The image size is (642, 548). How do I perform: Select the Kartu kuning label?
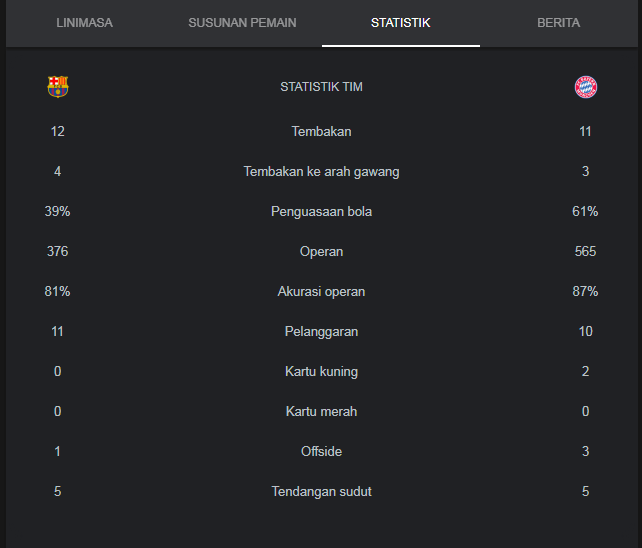321,371
